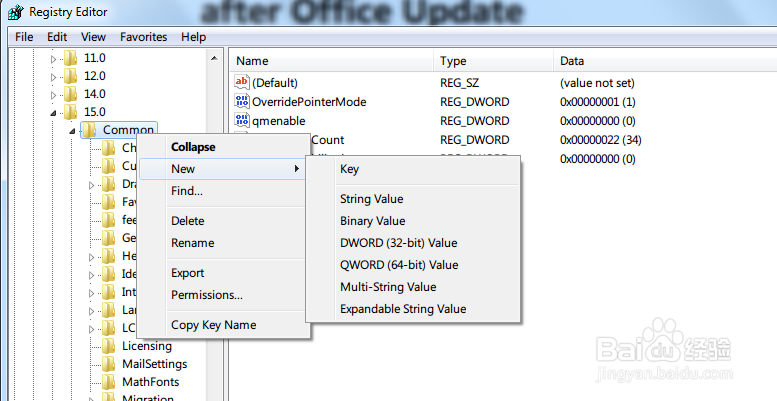Open the Edit menu
This screenshot has width=777, height=401.
(57, 37)
